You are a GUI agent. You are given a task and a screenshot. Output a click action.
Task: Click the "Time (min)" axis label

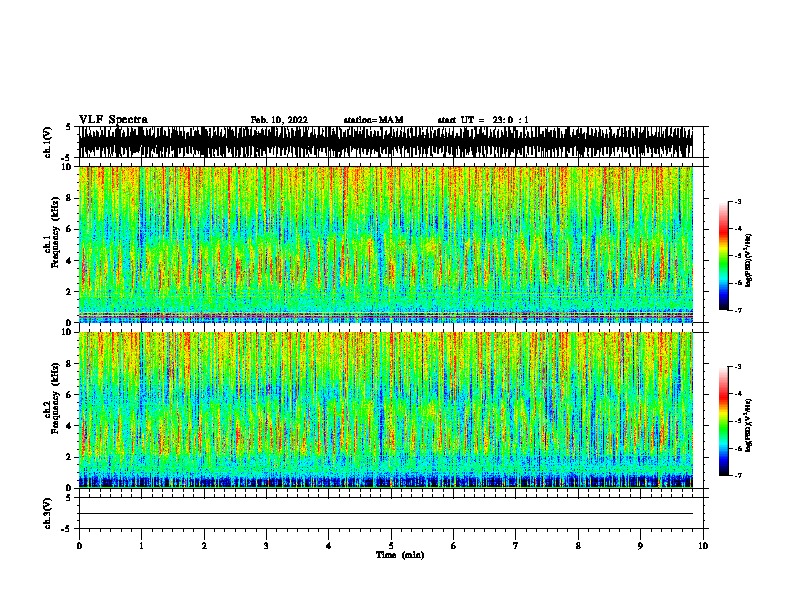[x=400, y=555]
